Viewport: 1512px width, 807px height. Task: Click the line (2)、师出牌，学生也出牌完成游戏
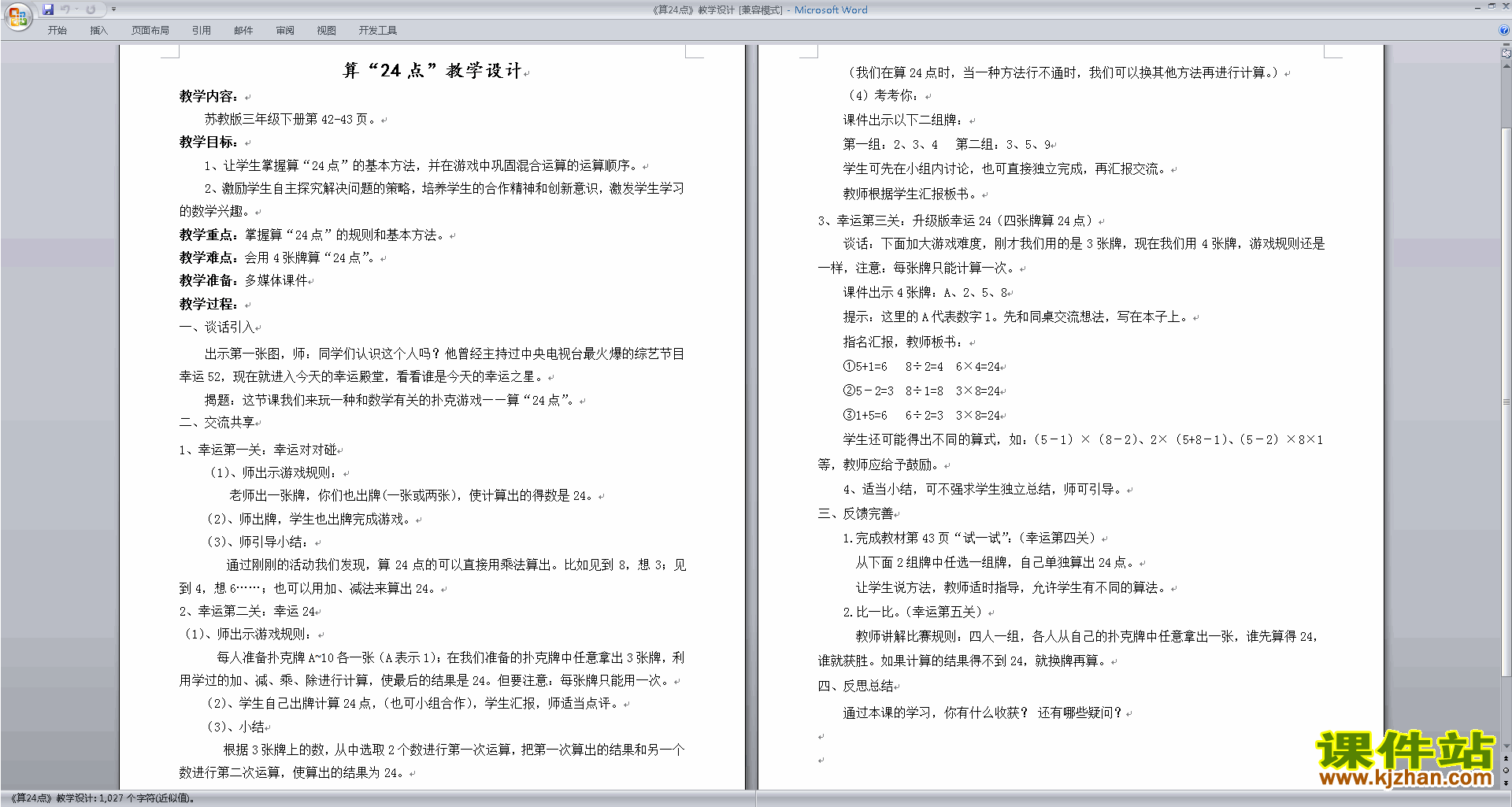coord(309,519)
